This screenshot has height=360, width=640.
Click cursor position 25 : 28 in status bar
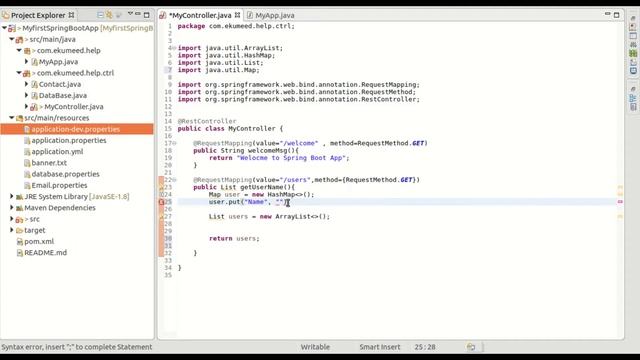pos(425,347)
